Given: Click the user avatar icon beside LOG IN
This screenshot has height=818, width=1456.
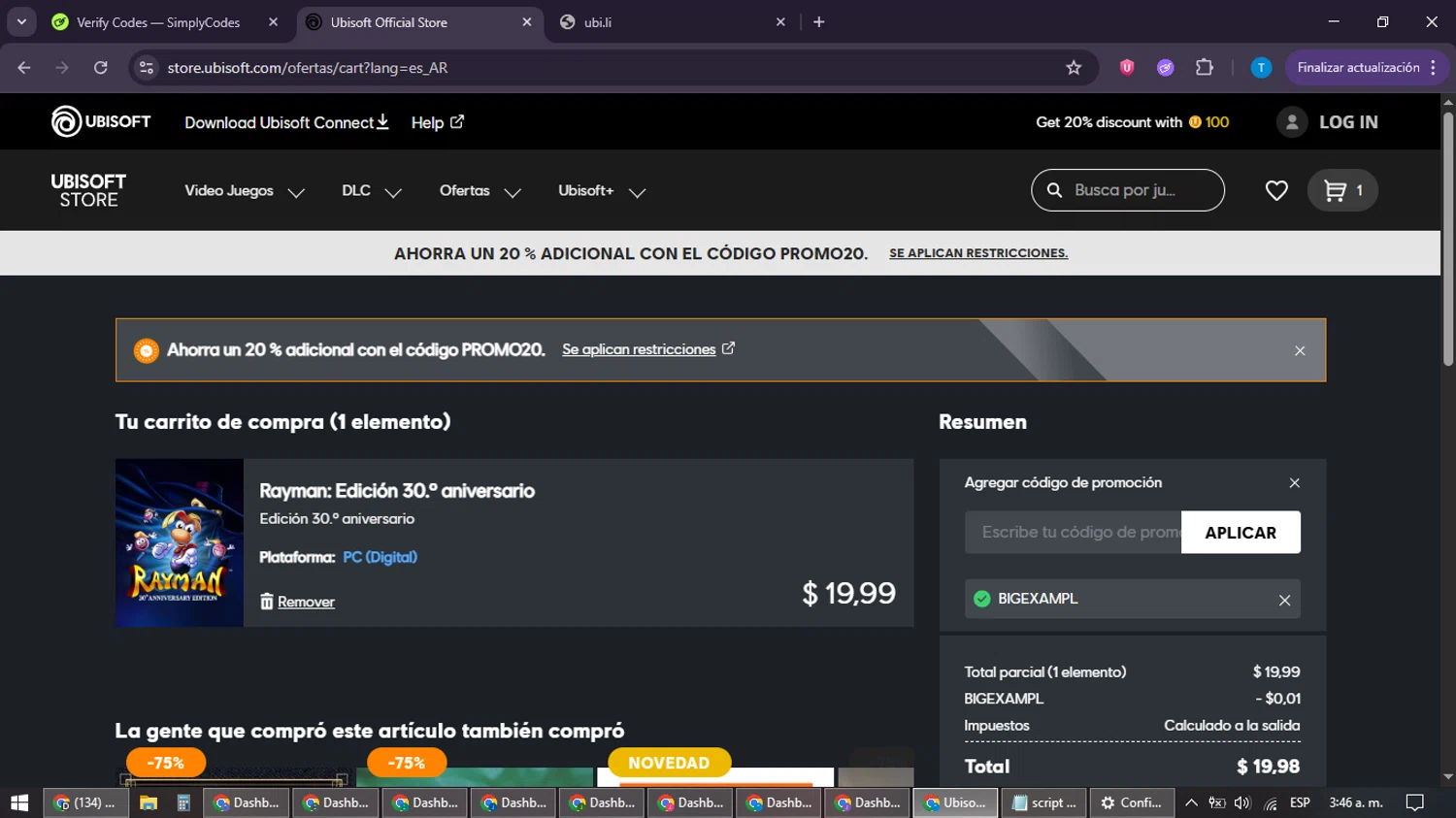Looking at the screenshot, I should 1292,122.
